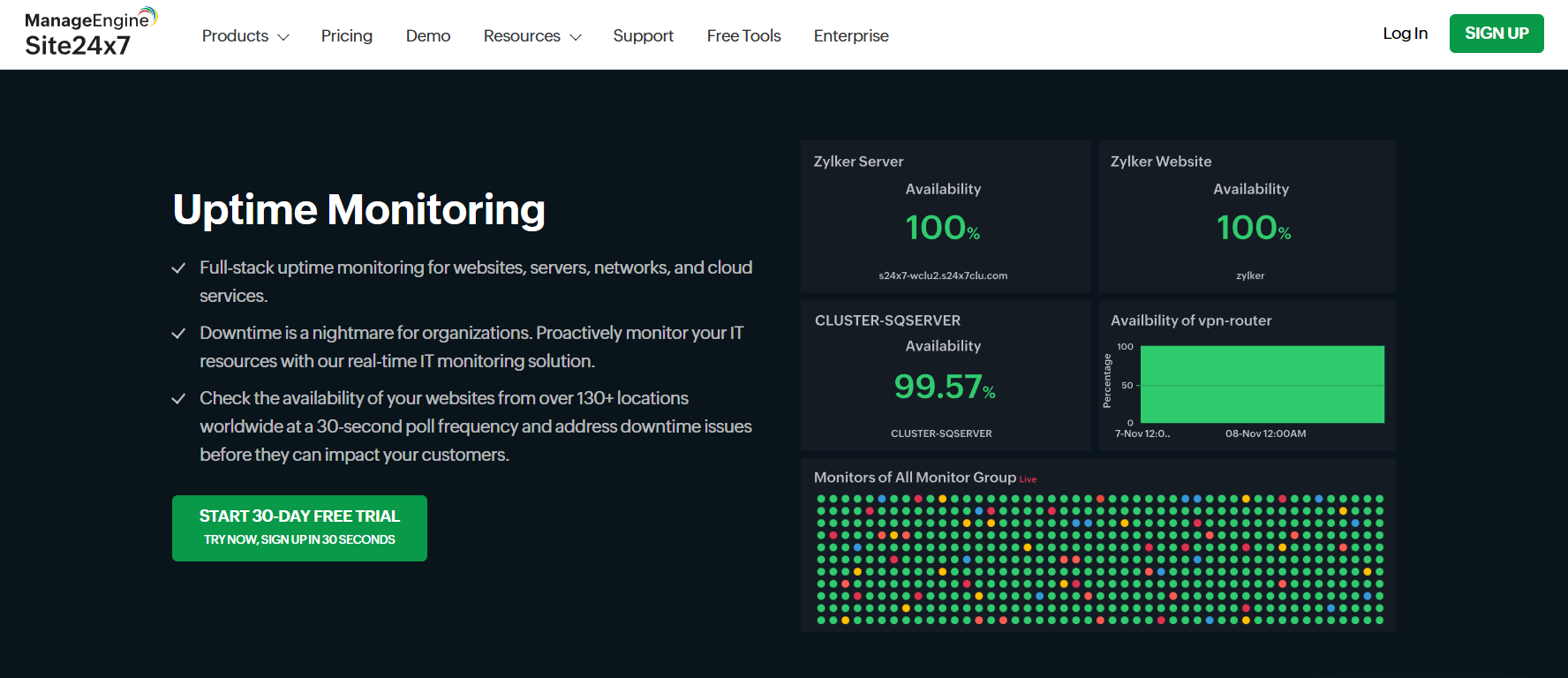Screen dimensions: 1568x678
Task: Click the red Live indicator label
Action: click(1028, 479)
